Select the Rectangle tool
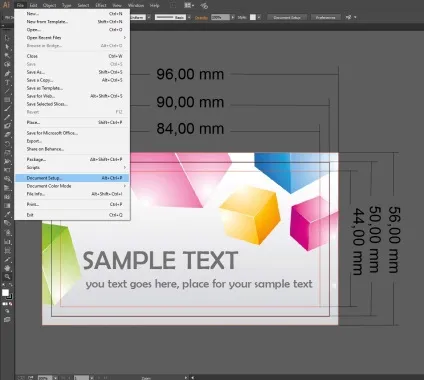The height and width of the screenshot is (380, 424). pos(7,100)
